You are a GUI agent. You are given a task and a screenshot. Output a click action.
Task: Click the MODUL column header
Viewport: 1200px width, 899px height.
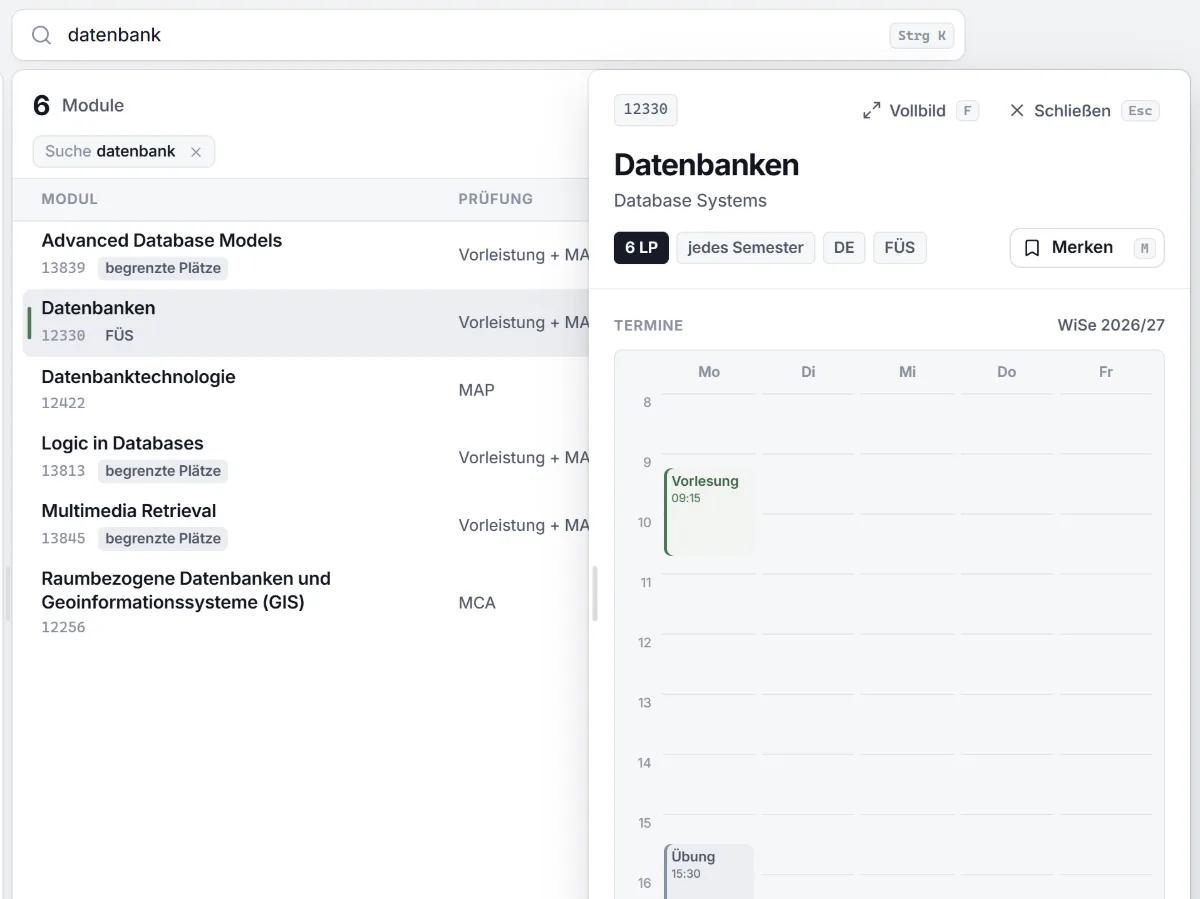tap(70, 199)
